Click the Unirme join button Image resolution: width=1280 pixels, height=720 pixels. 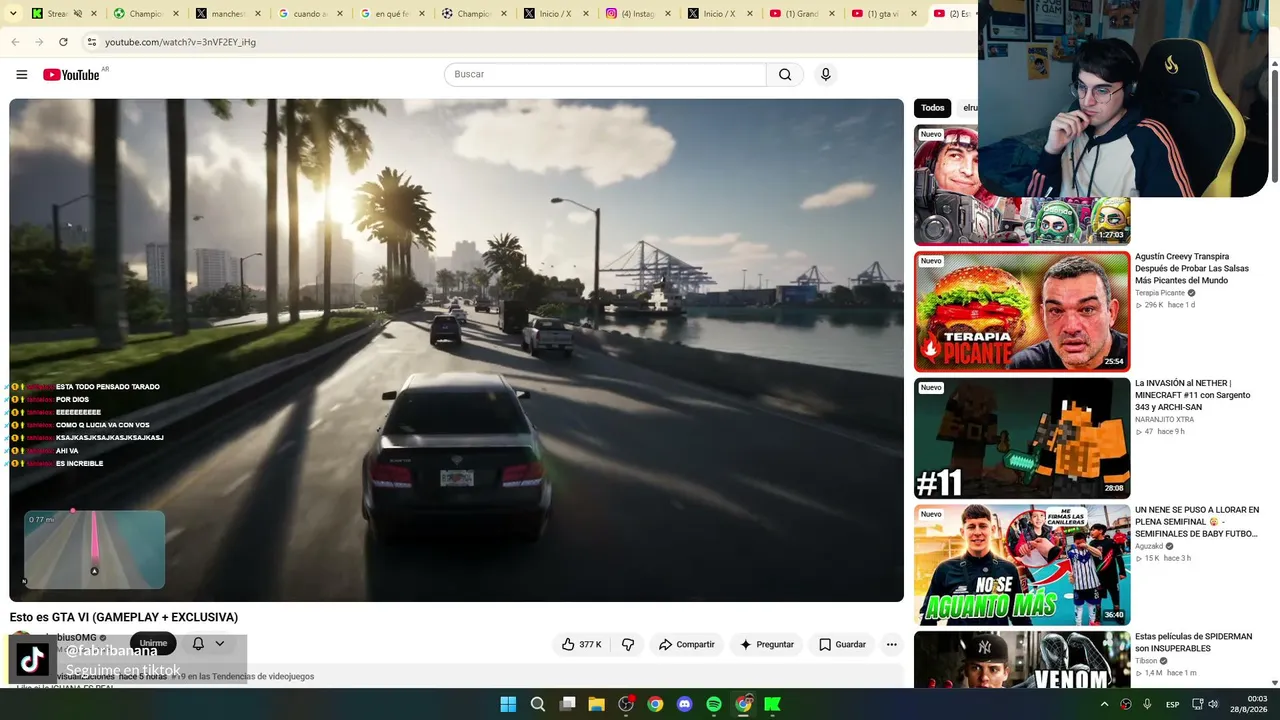pos(153,644)
